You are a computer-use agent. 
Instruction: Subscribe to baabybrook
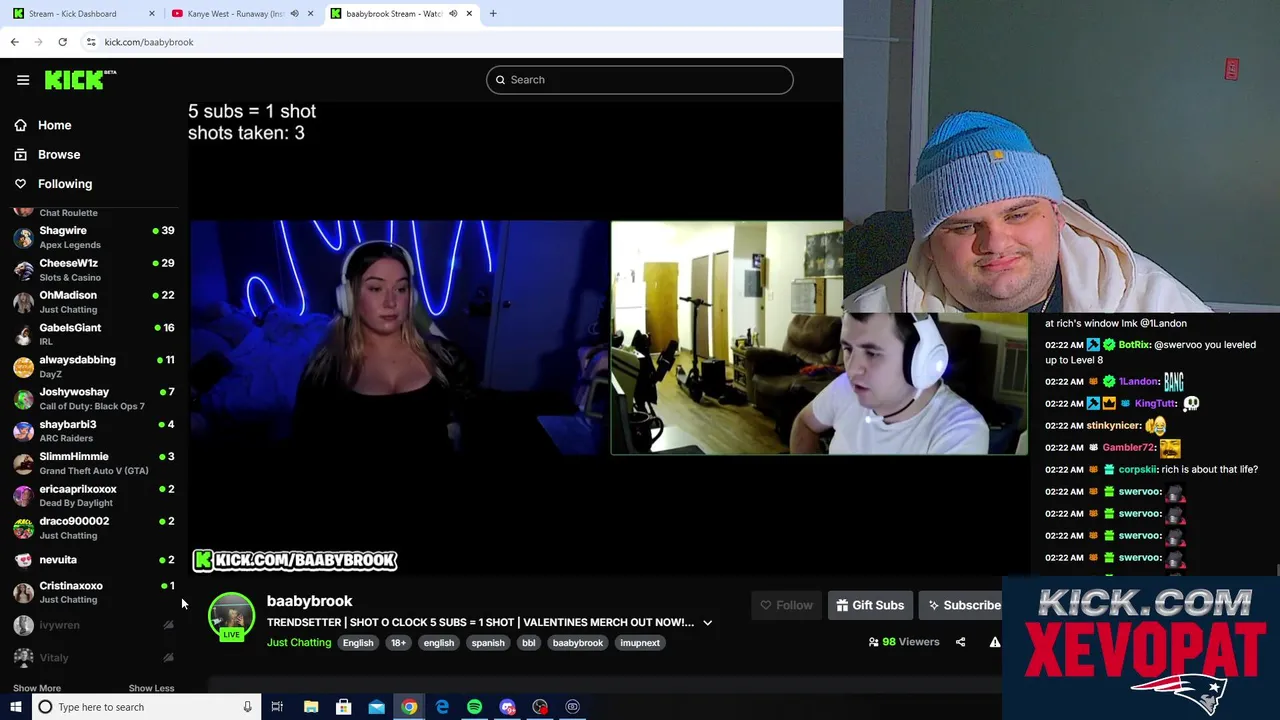[963, 605]
